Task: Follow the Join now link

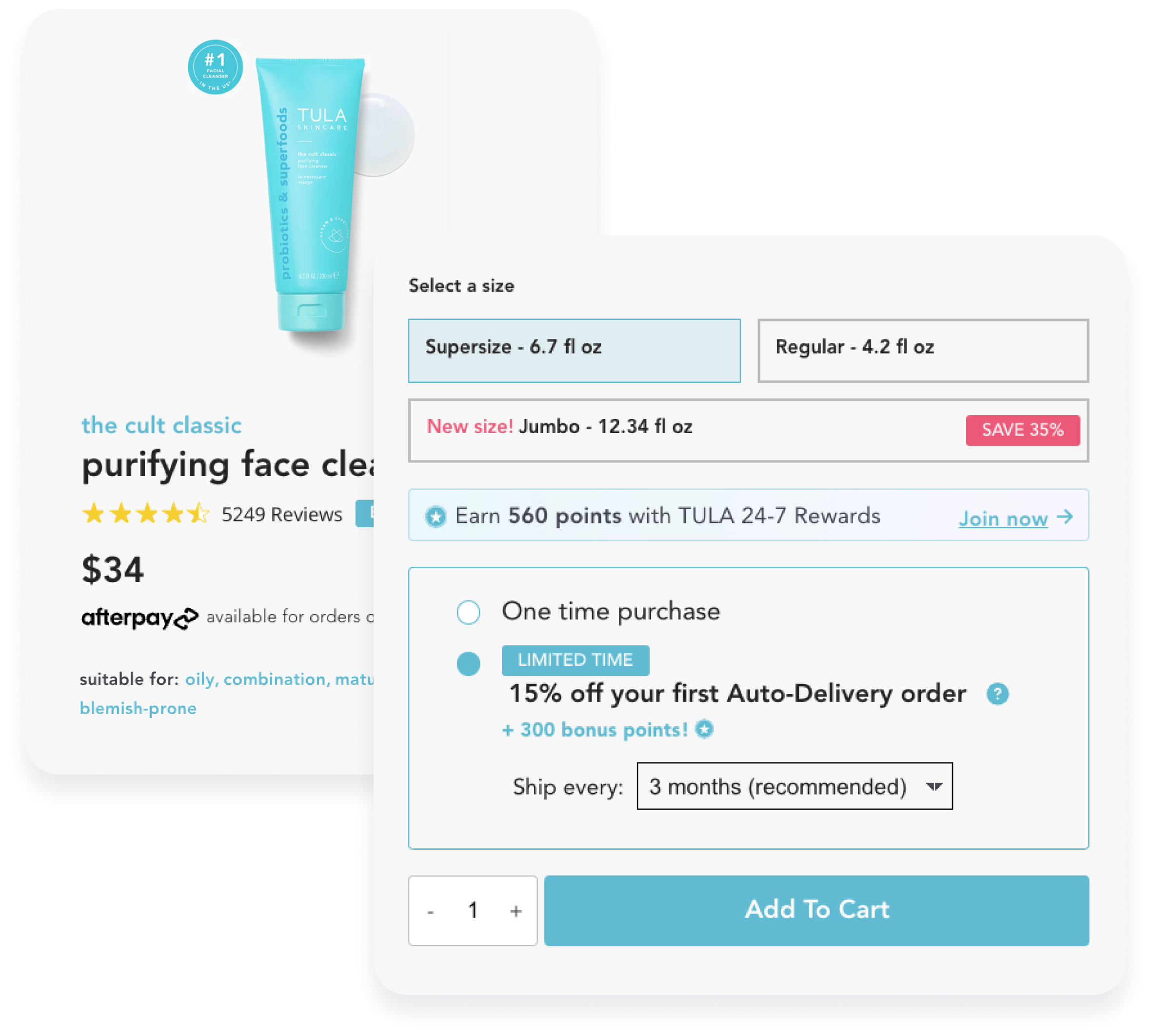Action: (x=1003, y=518)
